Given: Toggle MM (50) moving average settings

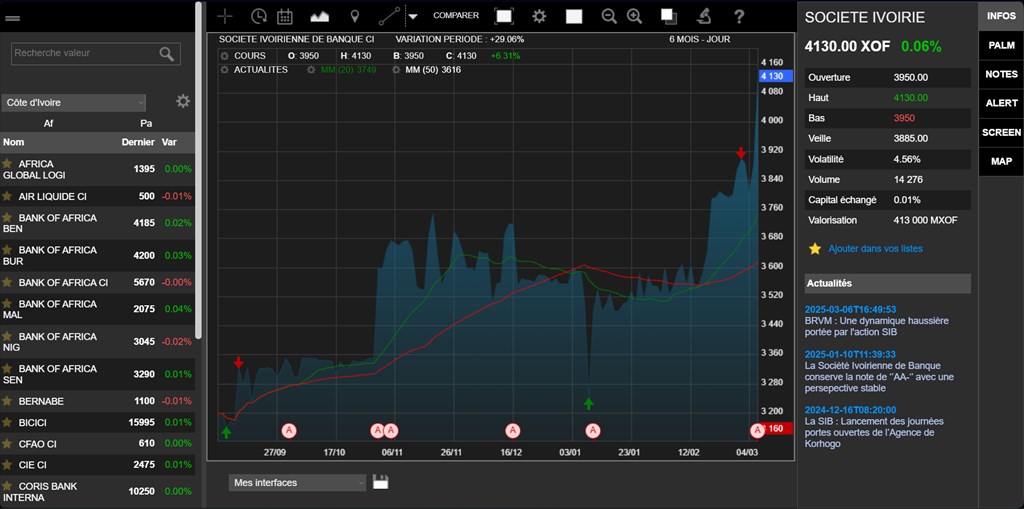Looking at the screenshot, I should coord(398,70).
